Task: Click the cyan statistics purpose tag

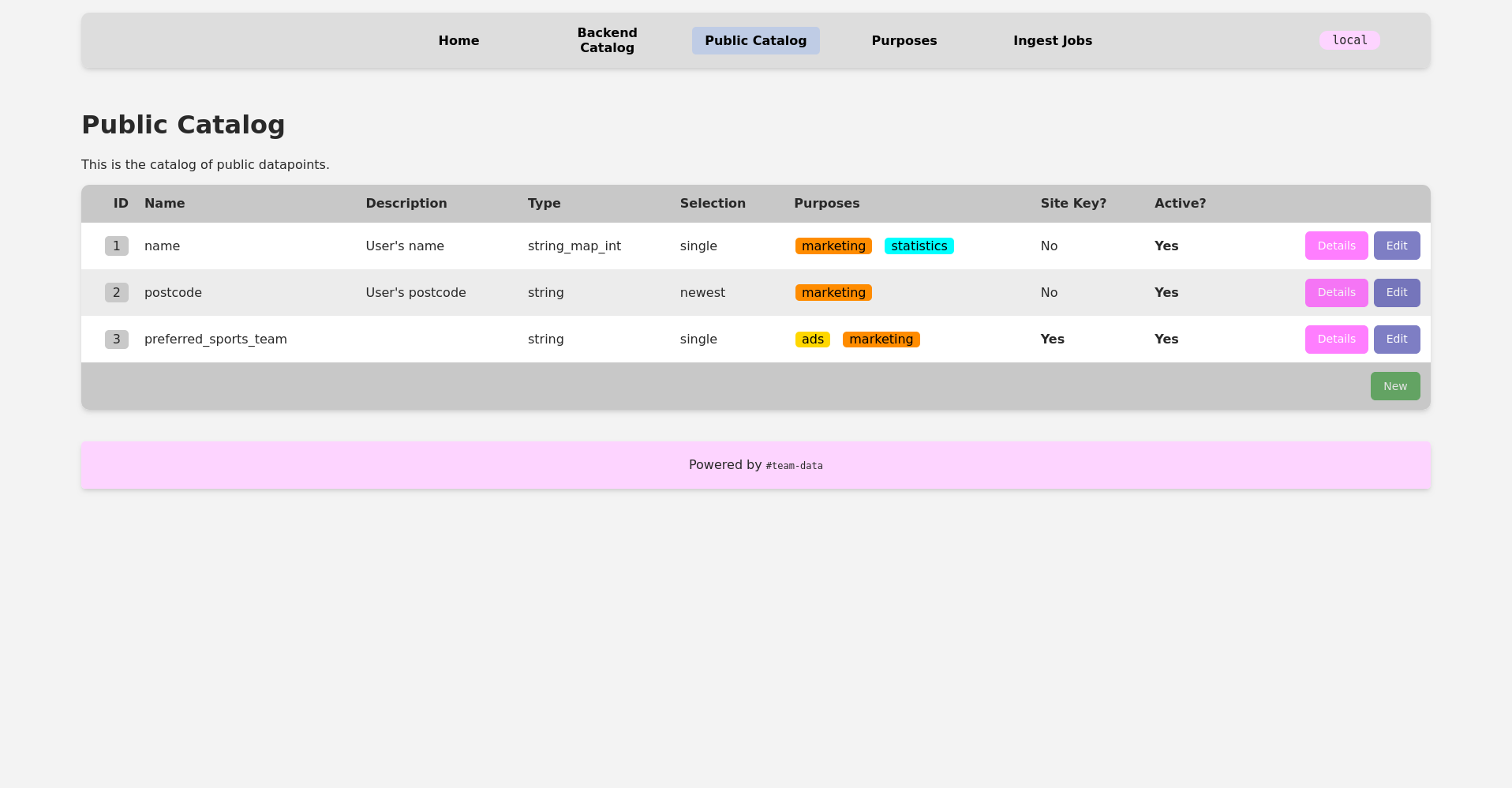Action: click(x=919, y=246)
